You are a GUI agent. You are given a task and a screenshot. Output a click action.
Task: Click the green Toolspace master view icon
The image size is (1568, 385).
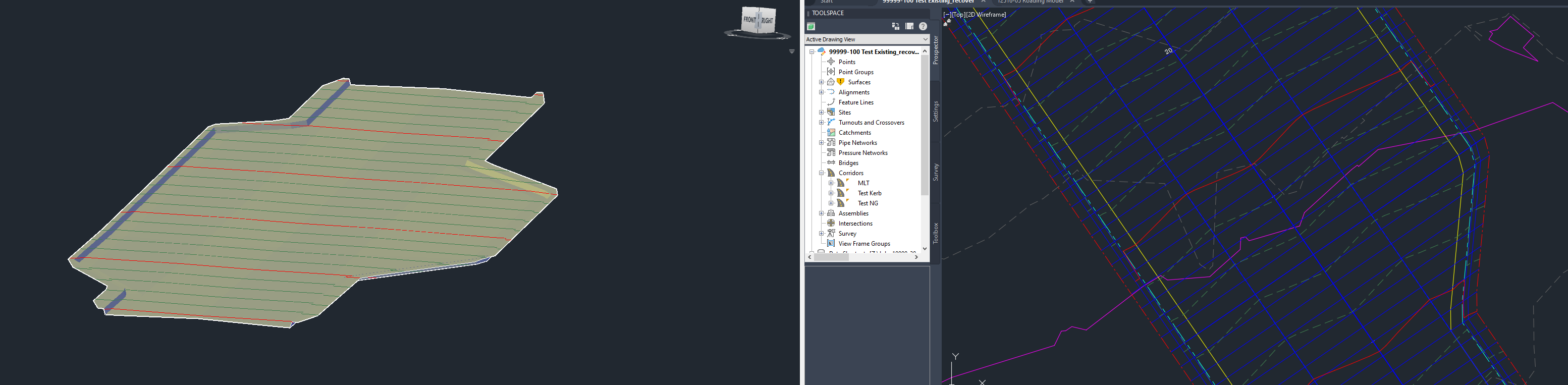pyautogui.click(x=811, y=26)
